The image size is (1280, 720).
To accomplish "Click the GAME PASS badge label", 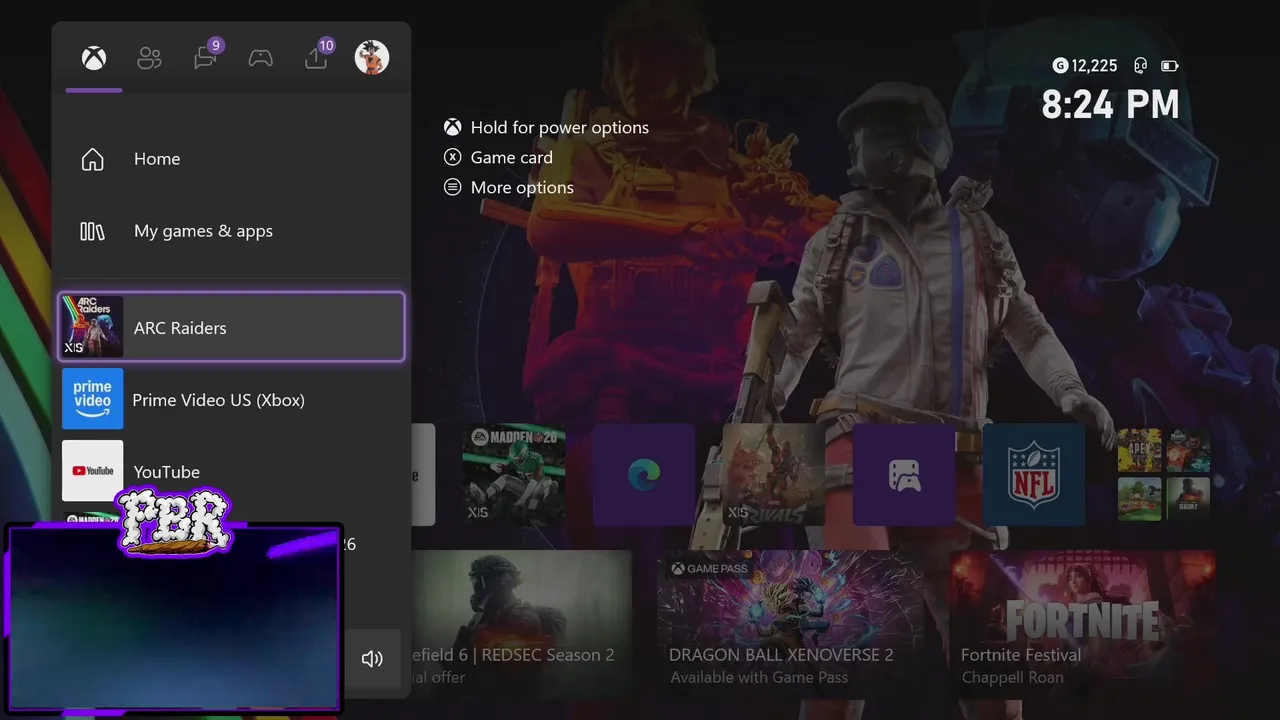I will click(710, 568).
